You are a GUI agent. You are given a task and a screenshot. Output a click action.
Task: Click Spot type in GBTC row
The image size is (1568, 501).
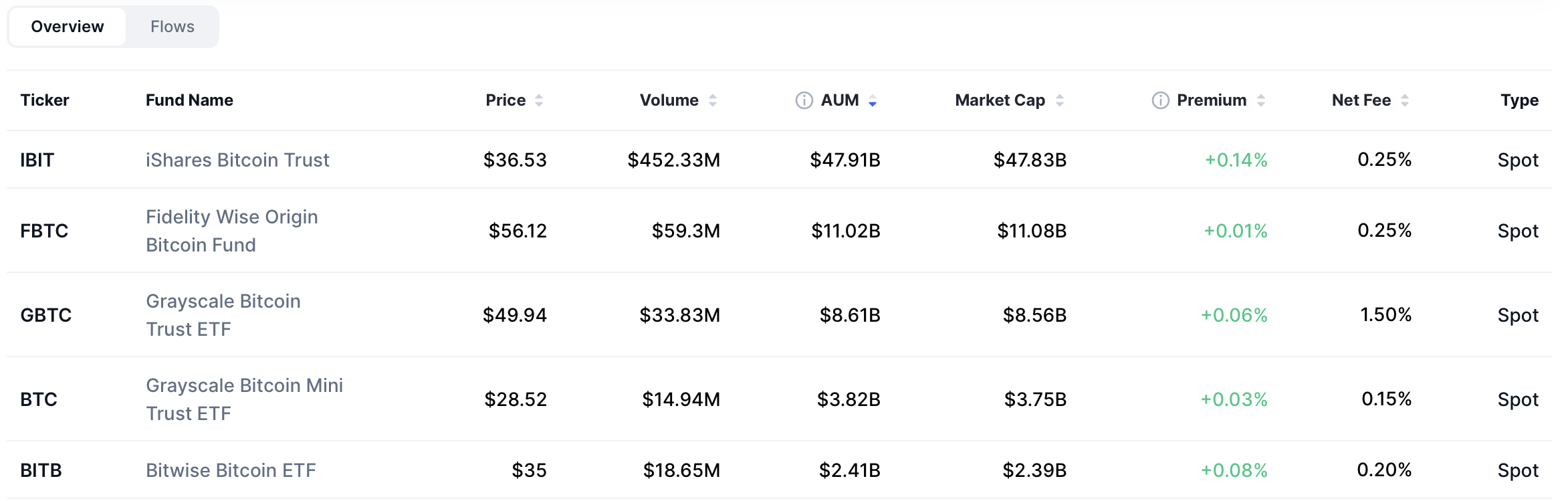(x=1518, y=315)
